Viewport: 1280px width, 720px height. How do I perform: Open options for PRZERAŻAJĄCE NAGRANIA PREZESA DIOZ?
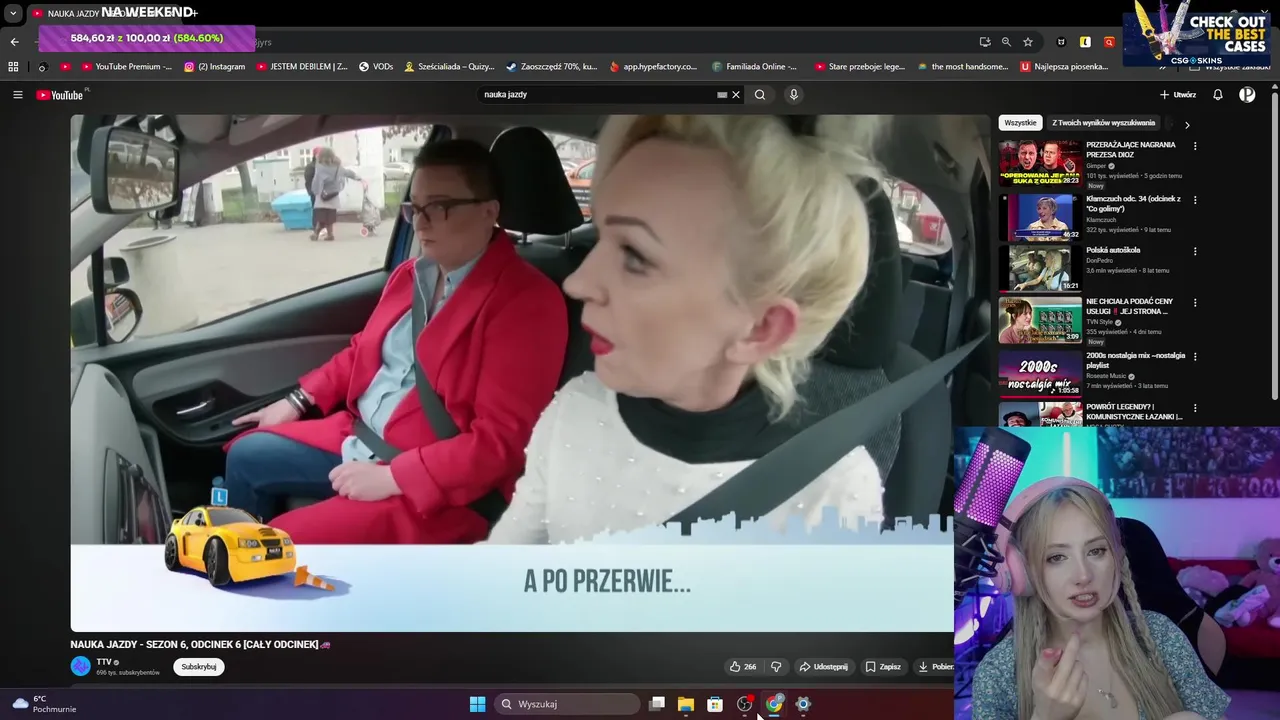1195,146
